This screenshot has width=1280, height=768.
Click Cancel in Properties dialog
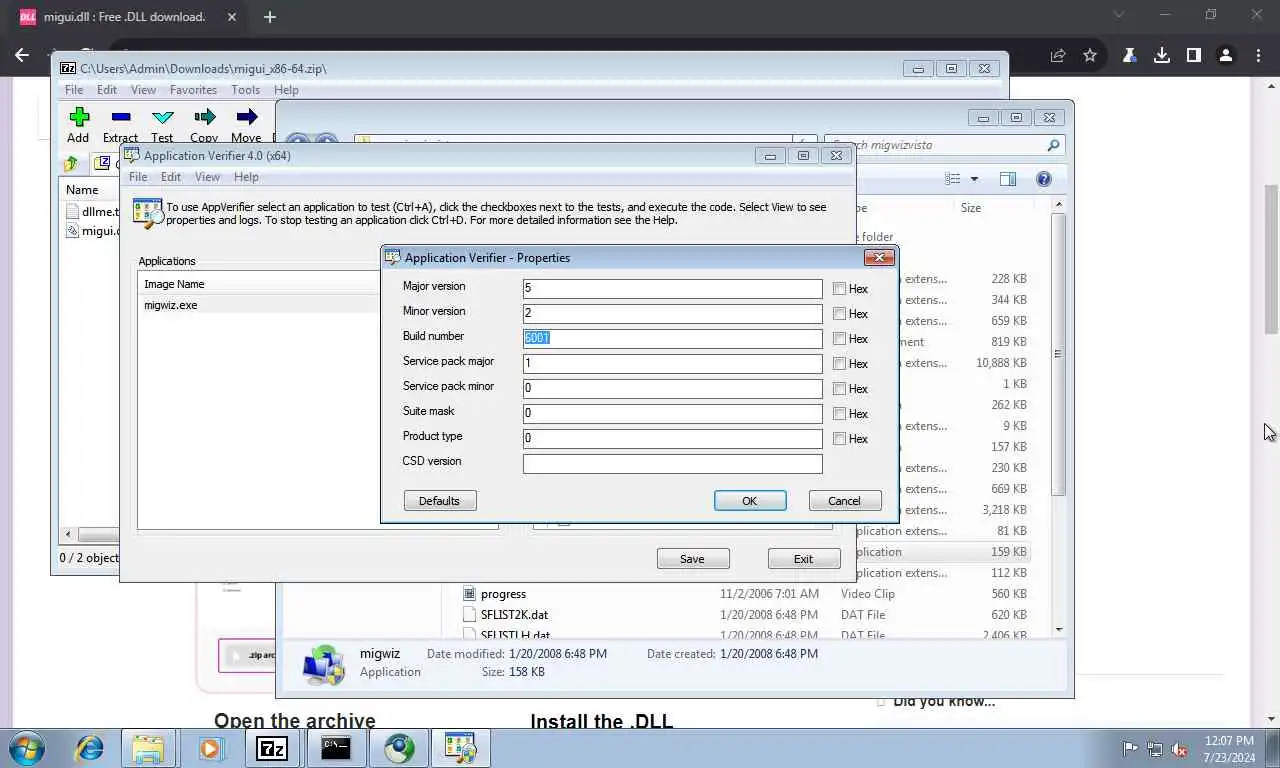pyautogui.click(x=844, y=501)
